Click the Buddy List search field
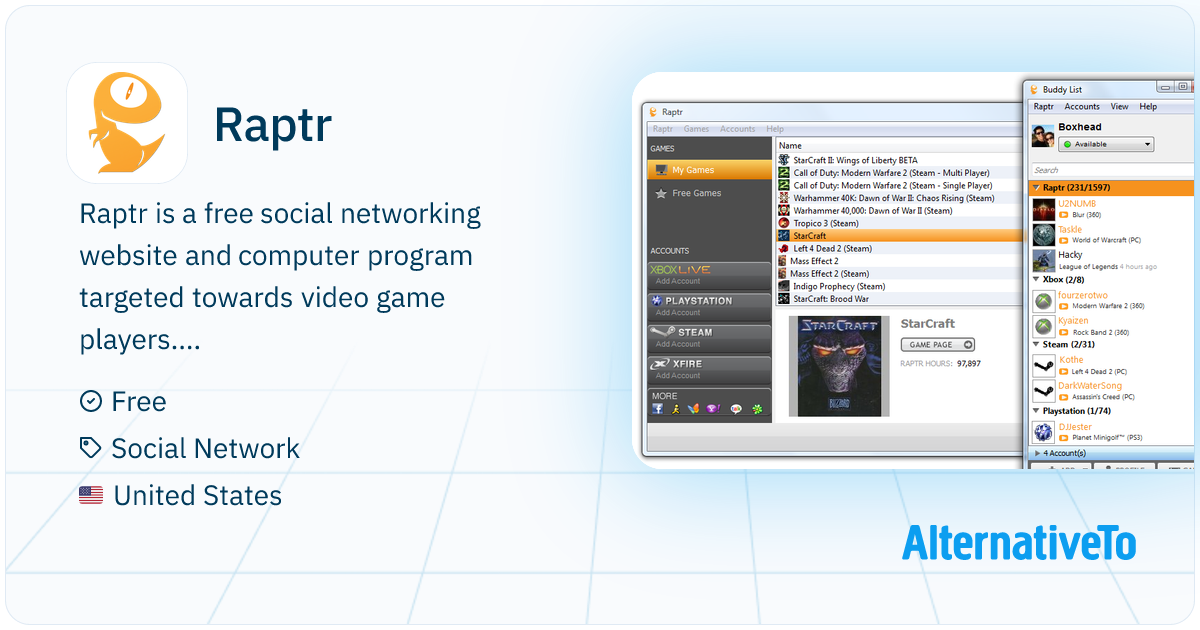 (x=1110, y=170)
